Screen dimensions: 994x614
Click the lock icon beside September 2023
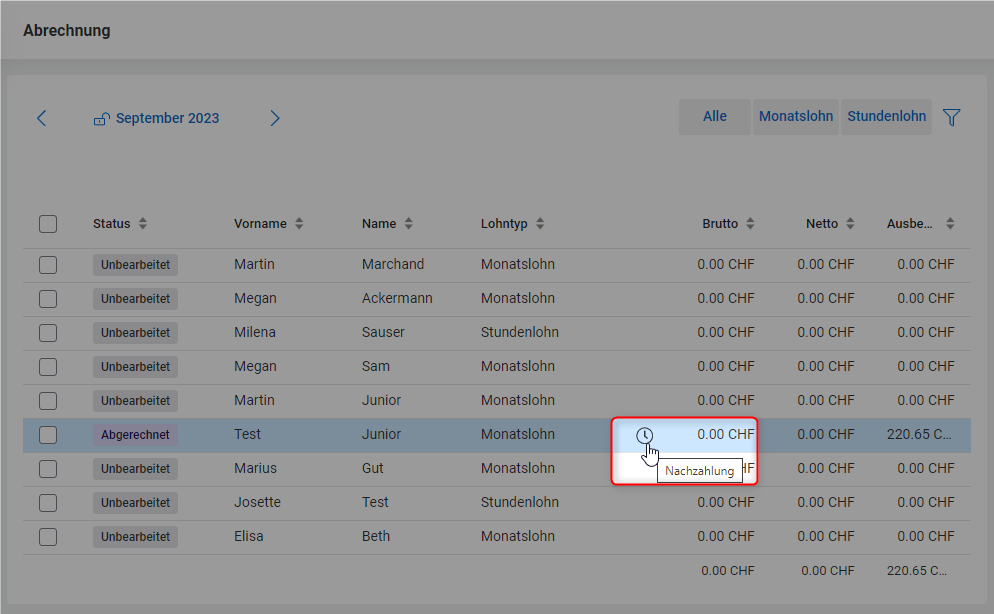[101, 119]
